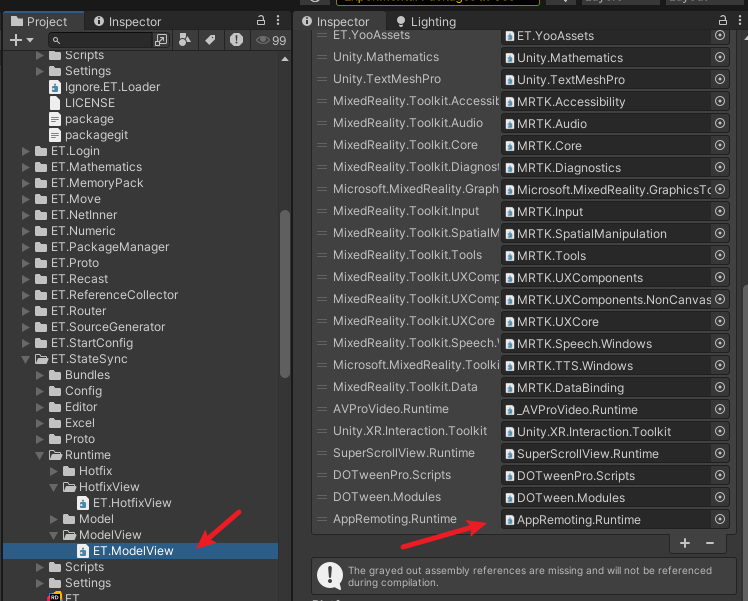Open object picker for MRTK.Core
Screen dimensions: 748x601
[x=720, y=145]
